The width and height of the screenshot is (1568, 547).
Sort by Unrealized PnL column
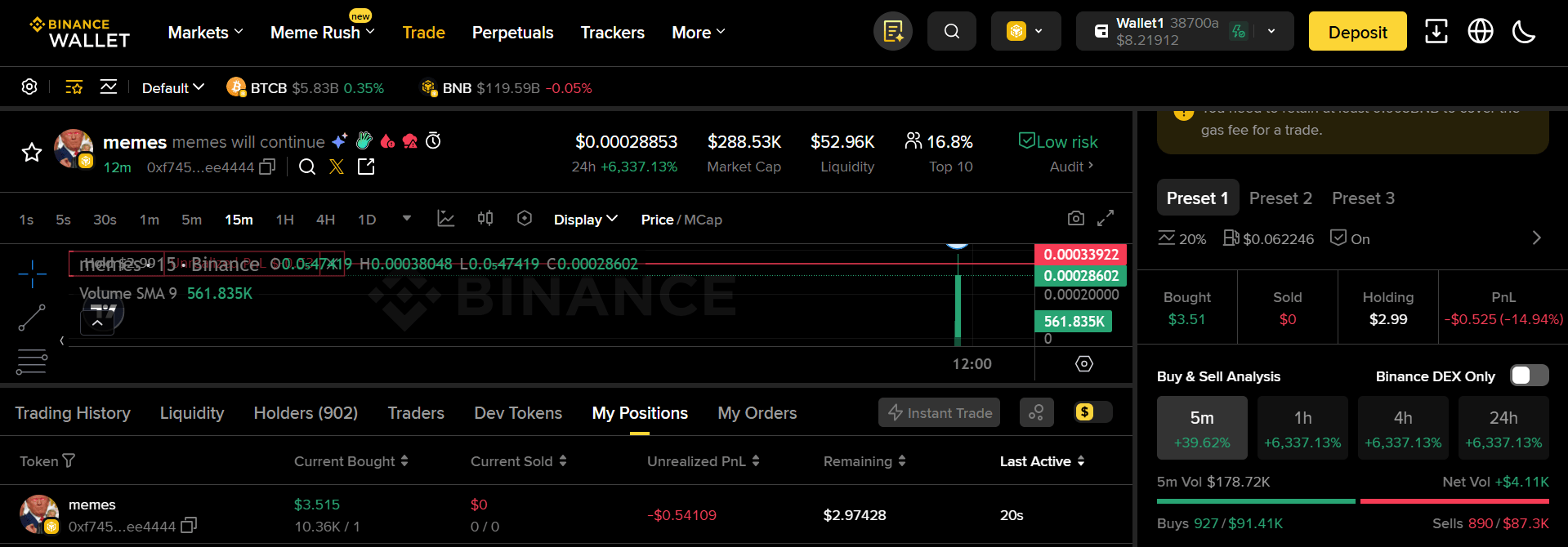[704, 461]
